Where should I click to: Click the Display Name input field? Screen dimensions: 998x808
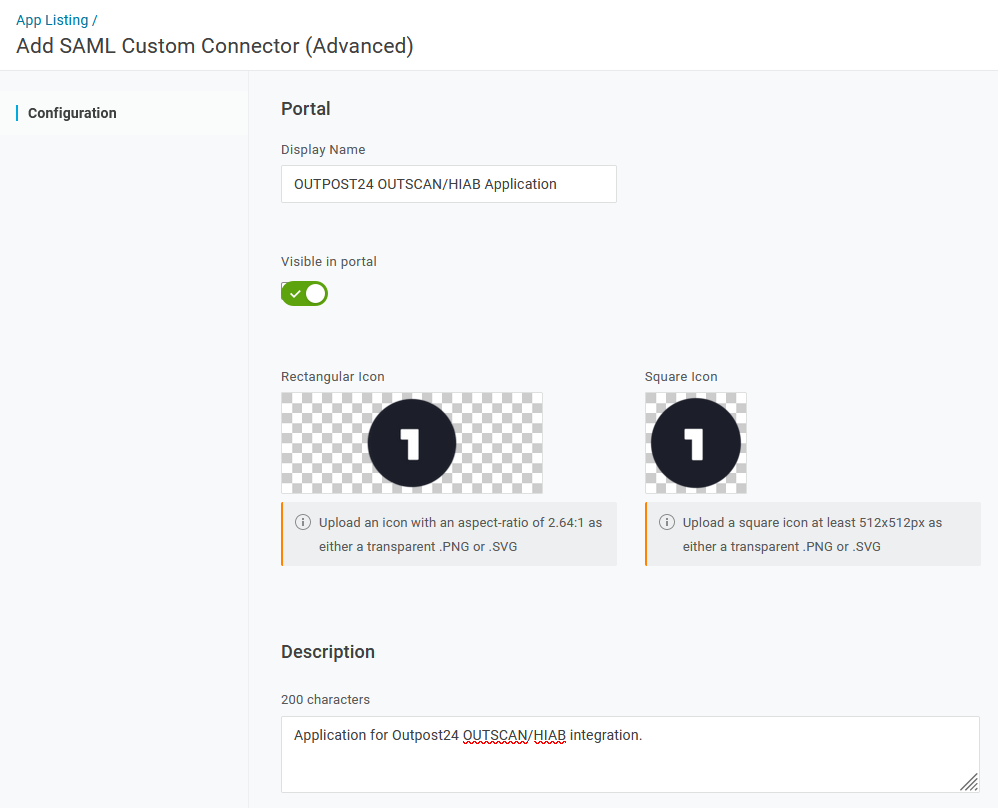coord(448,184)
